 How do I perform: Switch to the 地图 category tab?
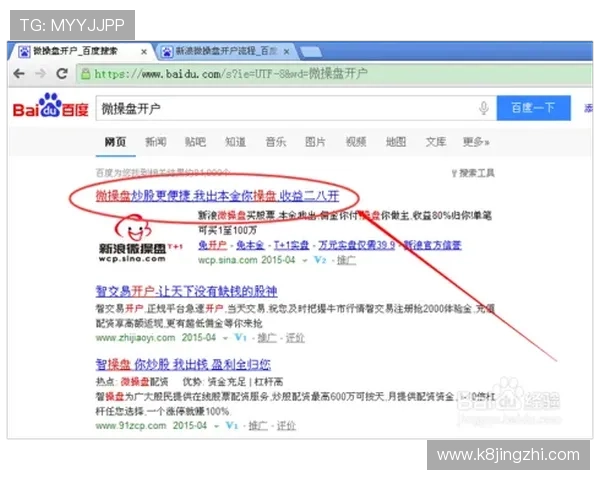(396, 142)
